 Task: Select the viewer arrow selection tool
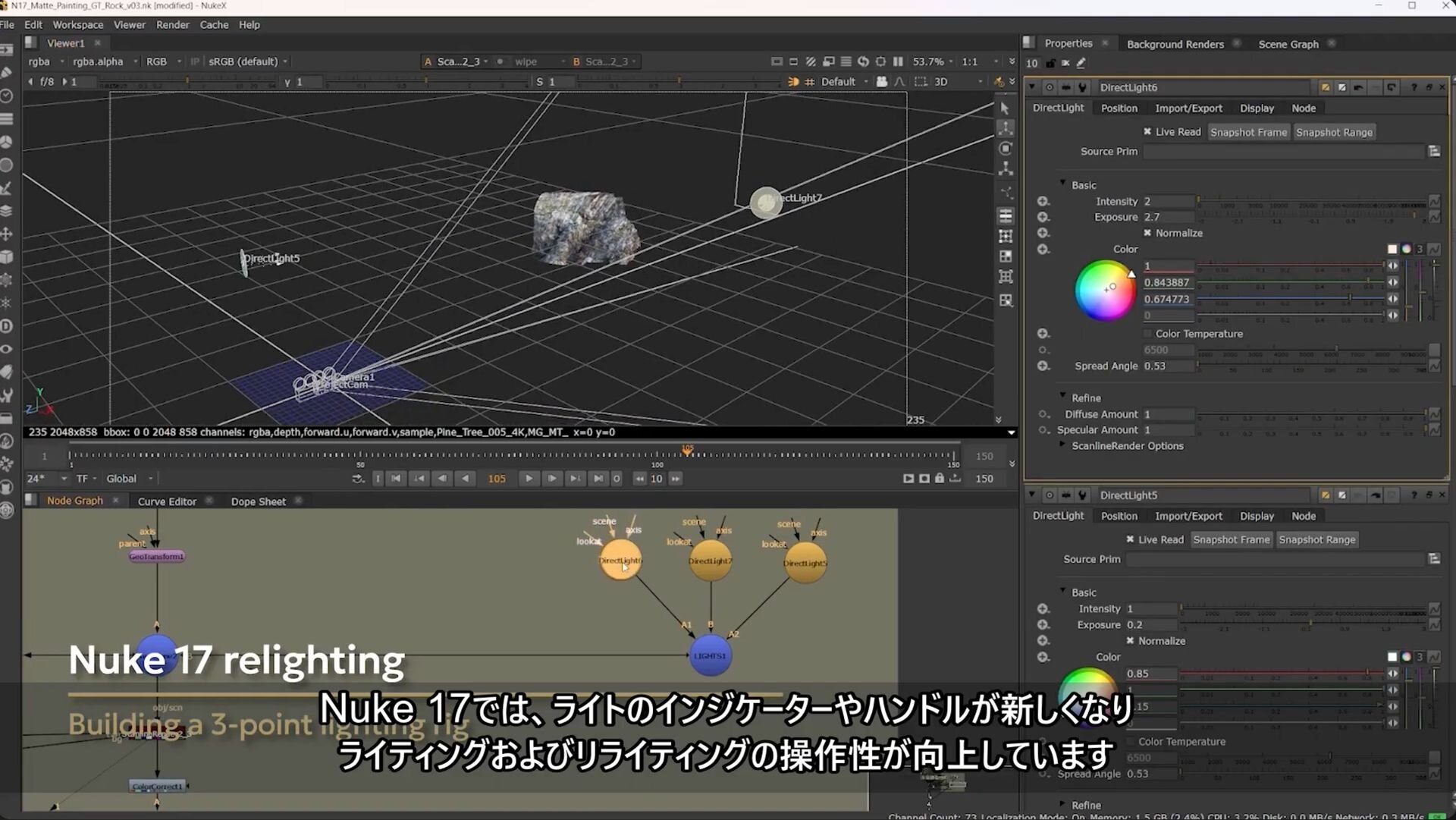(1006, 108)
